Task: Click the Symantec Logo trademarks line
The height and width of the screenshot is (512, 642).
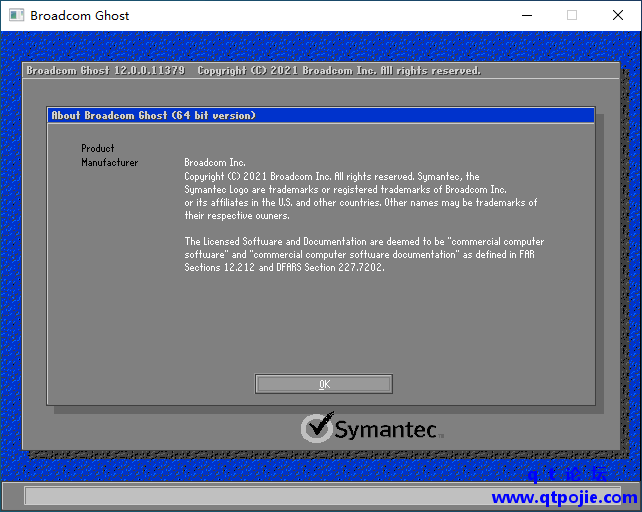Action: click(x=345, y=189)
